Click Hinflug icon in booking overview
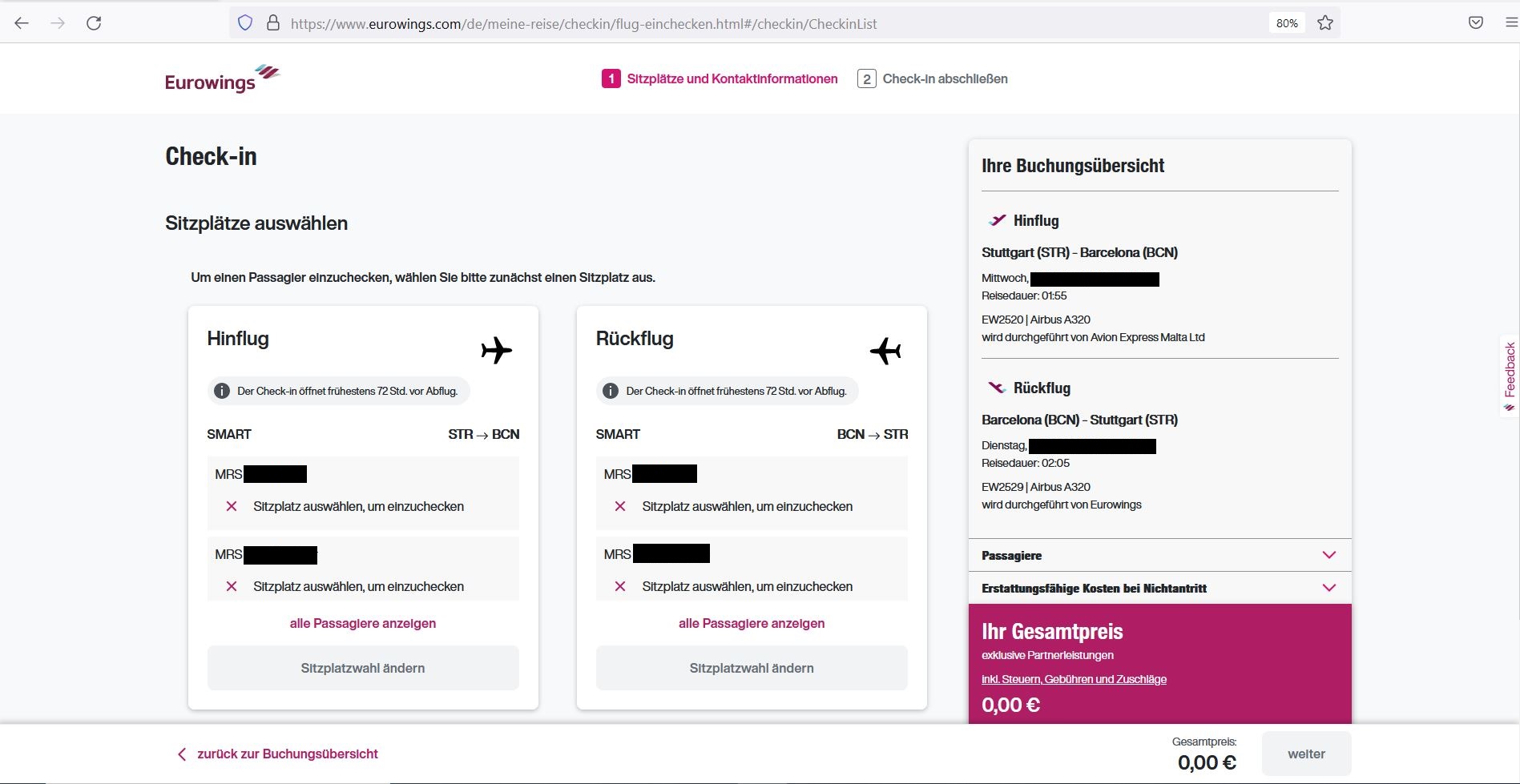Viewport: 1520px width, 784px height. 997,220
